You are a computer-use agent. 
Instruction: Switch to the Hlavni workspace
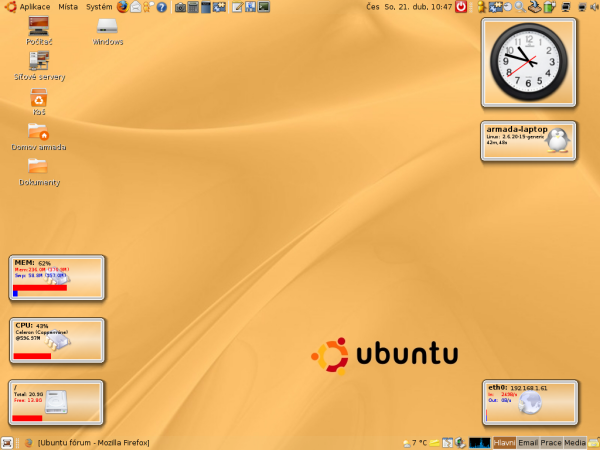pyautogui.click(x=504, y=443)
